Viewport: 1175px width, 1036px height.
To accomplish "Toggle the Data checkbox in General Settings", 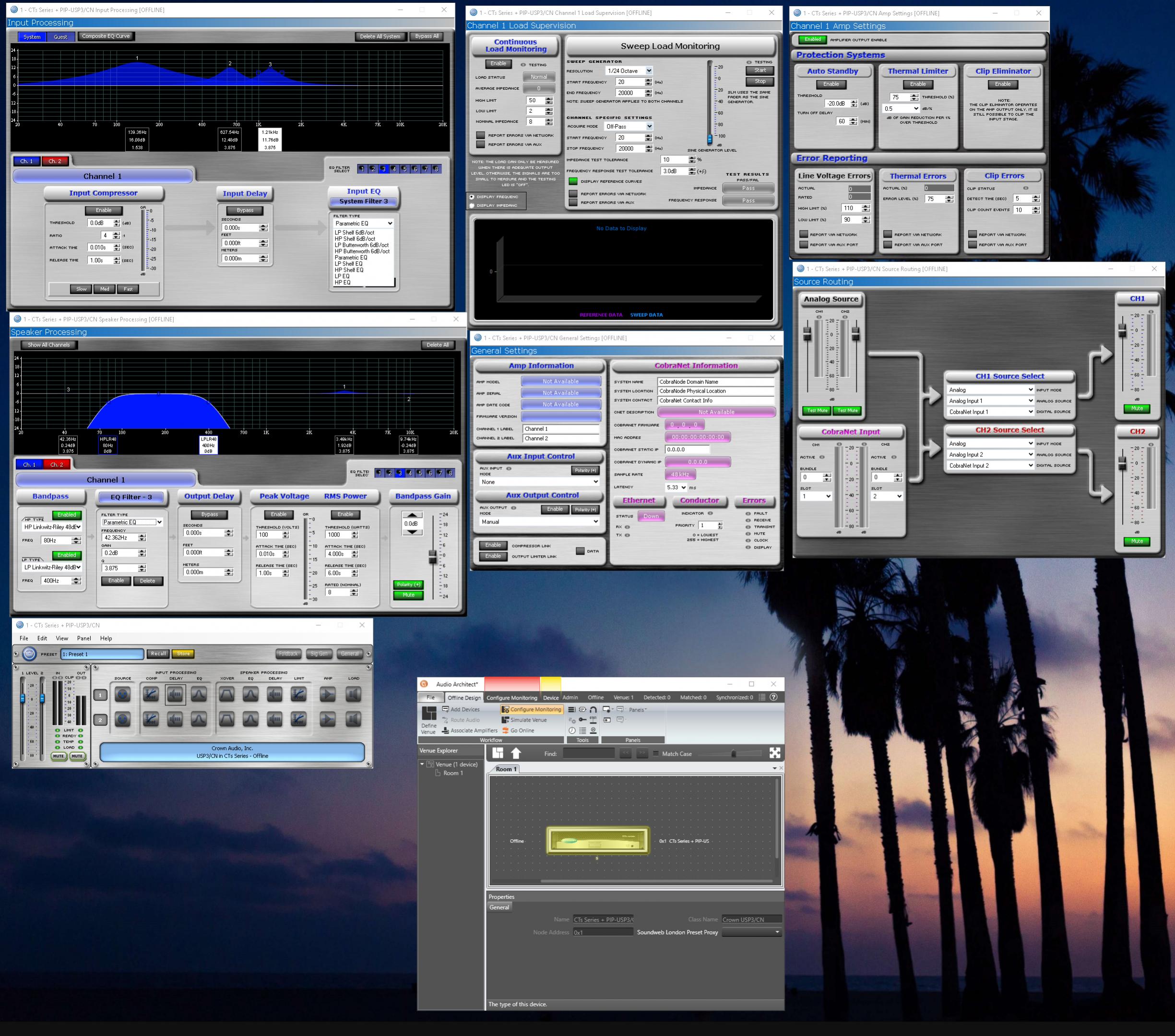I will (580, 551).
